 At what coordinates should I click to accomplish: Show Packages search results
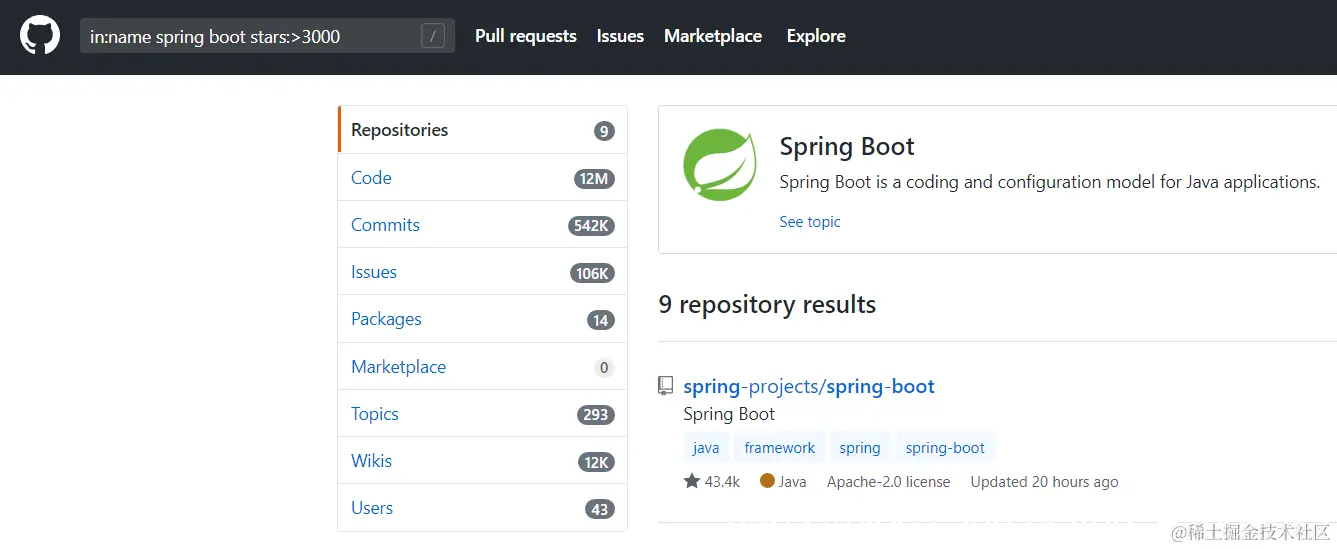386,319
